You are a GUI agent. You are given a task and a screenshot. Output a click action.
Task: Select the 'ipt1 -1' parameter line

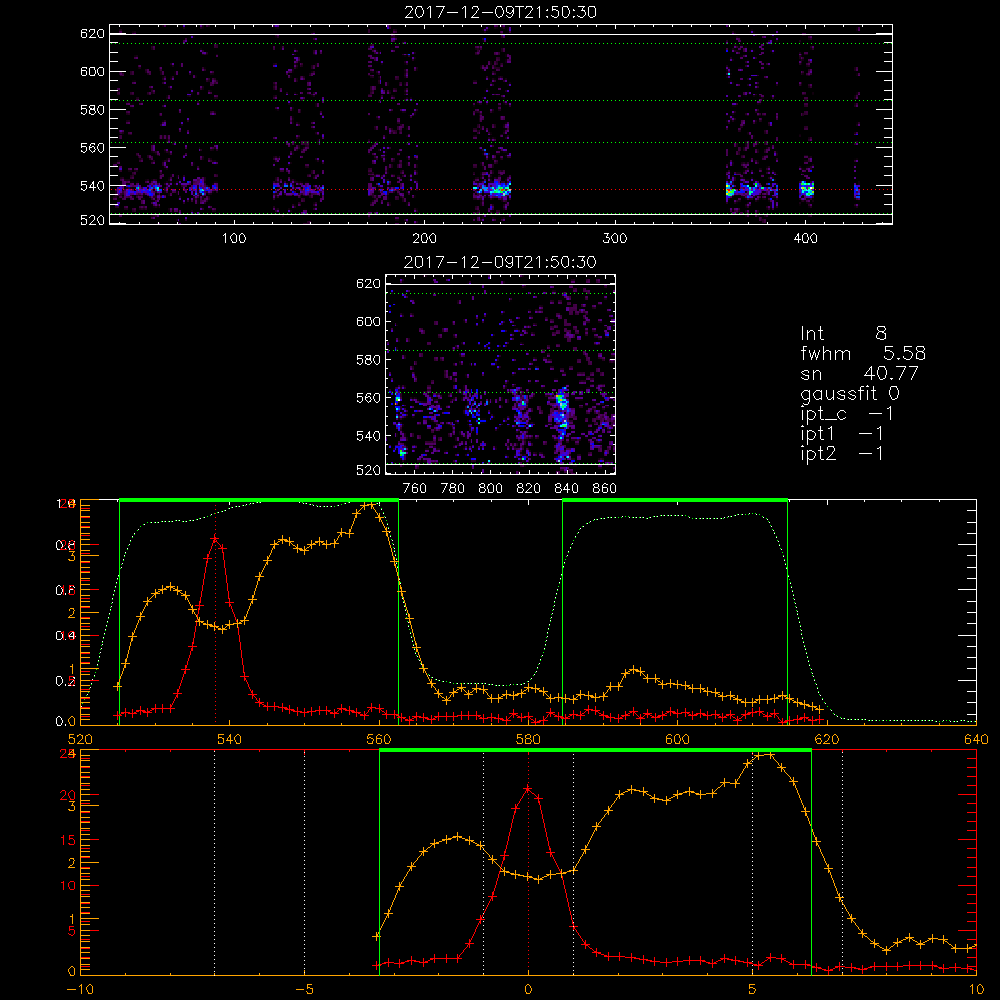[x=842, y=434]
